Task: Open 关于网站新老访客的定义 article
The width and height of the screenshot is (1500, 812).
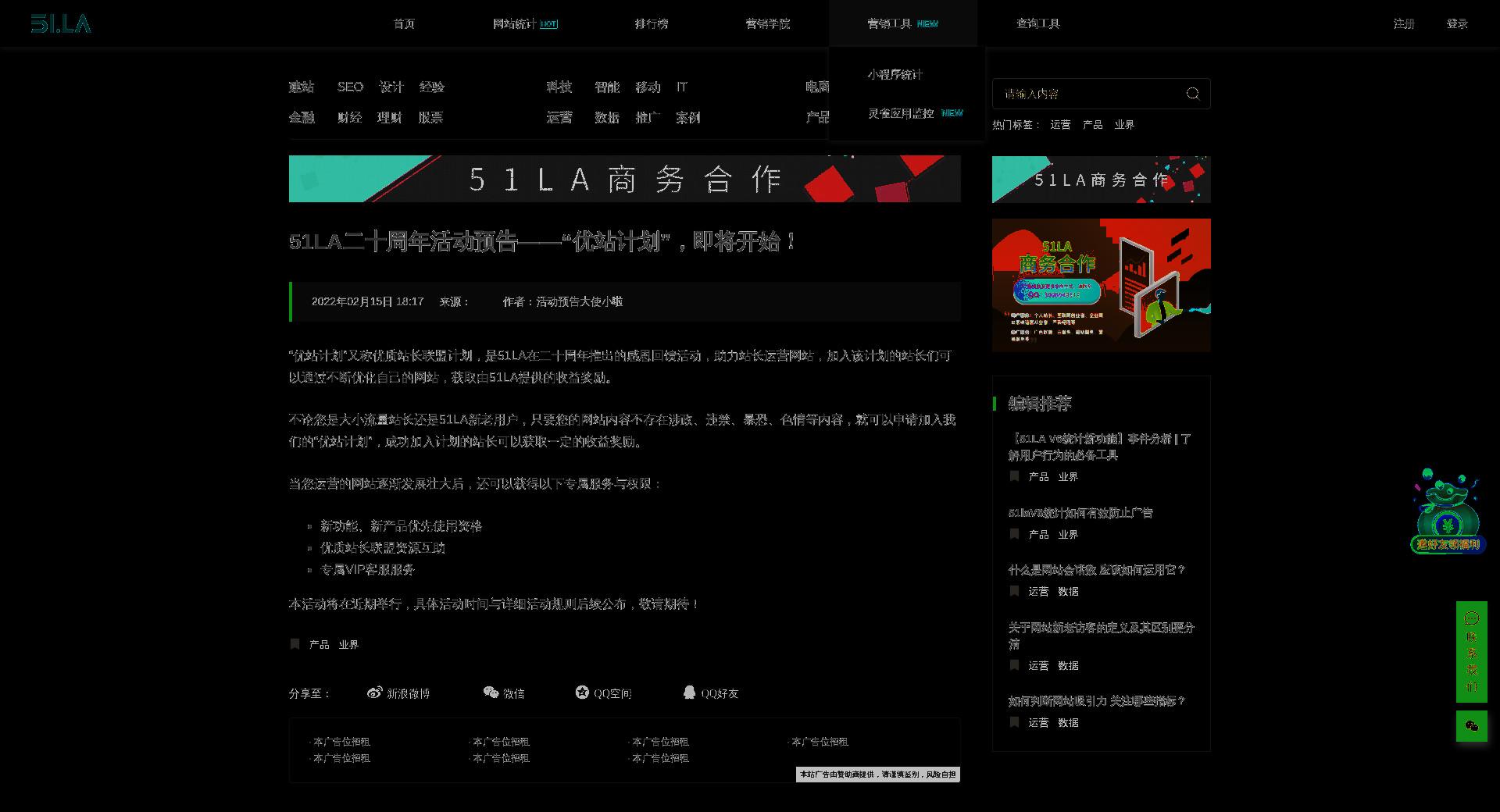Action: (1101, 636)
